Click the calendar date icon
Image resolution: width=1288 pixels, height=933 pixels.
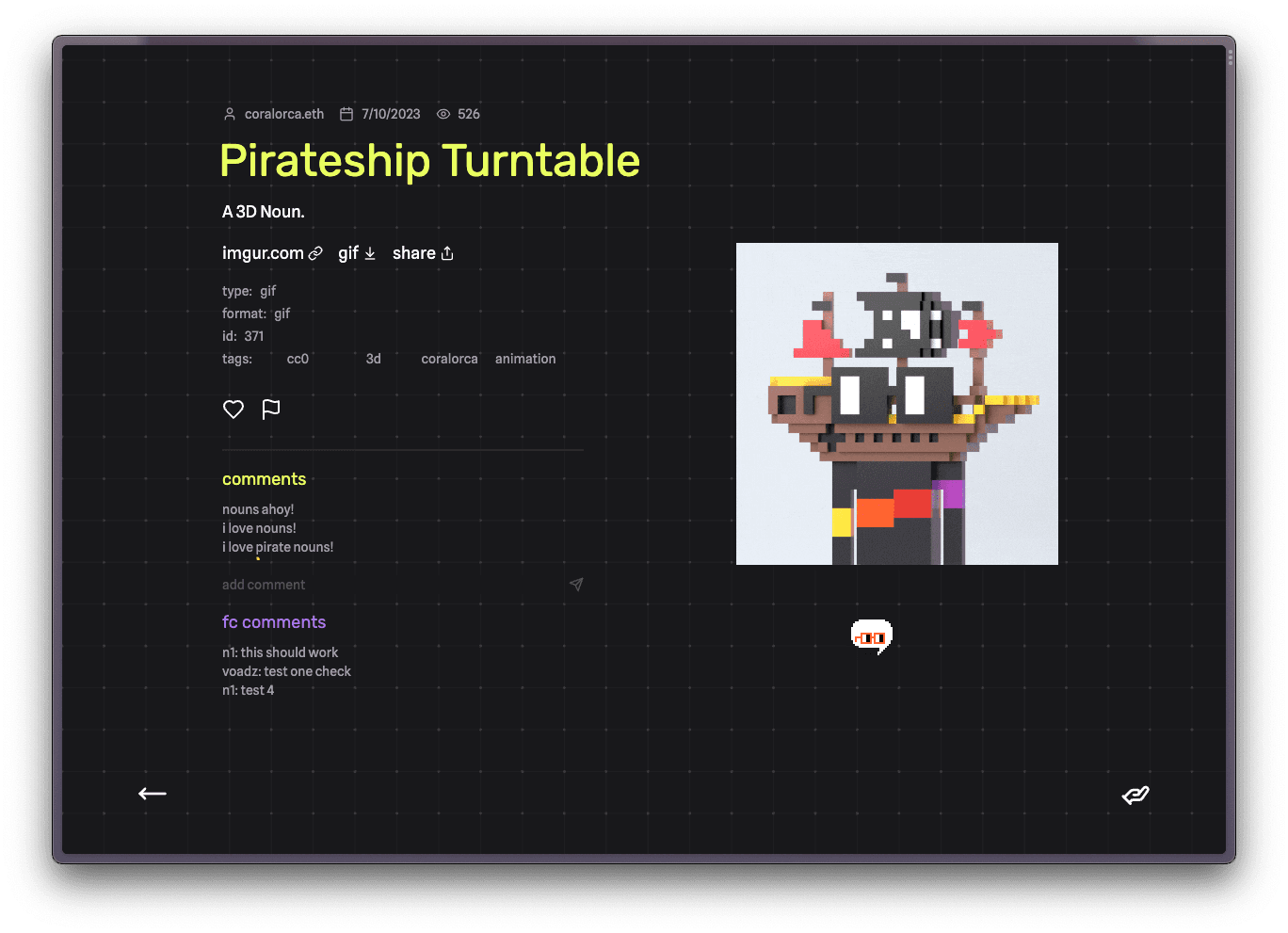coord(346,114)
